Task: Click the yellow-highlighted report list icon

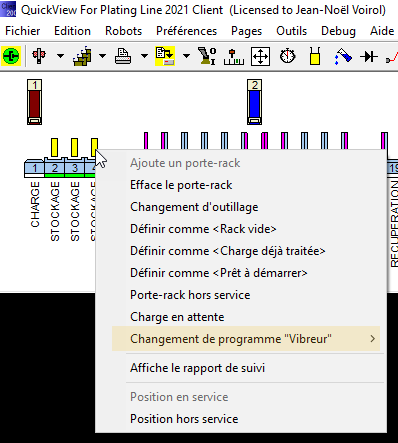Action: [x=165, y=56]
